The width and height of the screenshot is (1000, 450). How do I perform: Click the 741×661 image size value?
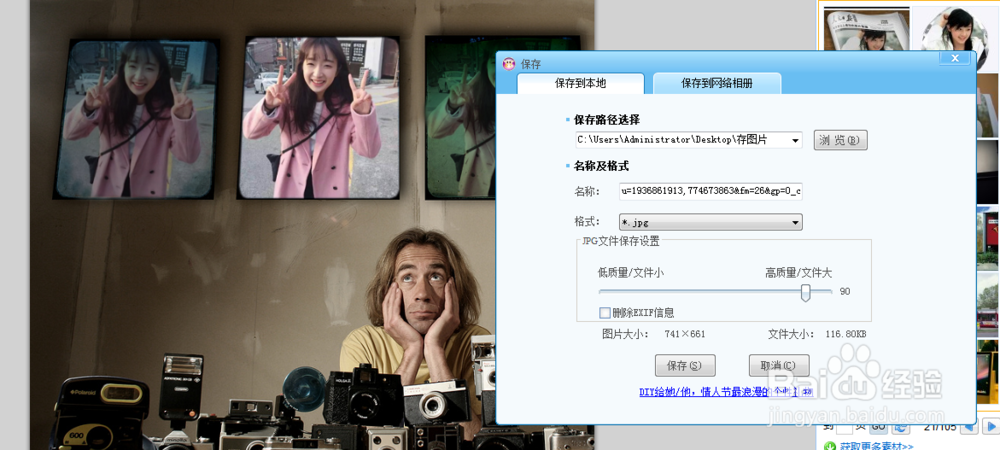(x=684, y=334)
